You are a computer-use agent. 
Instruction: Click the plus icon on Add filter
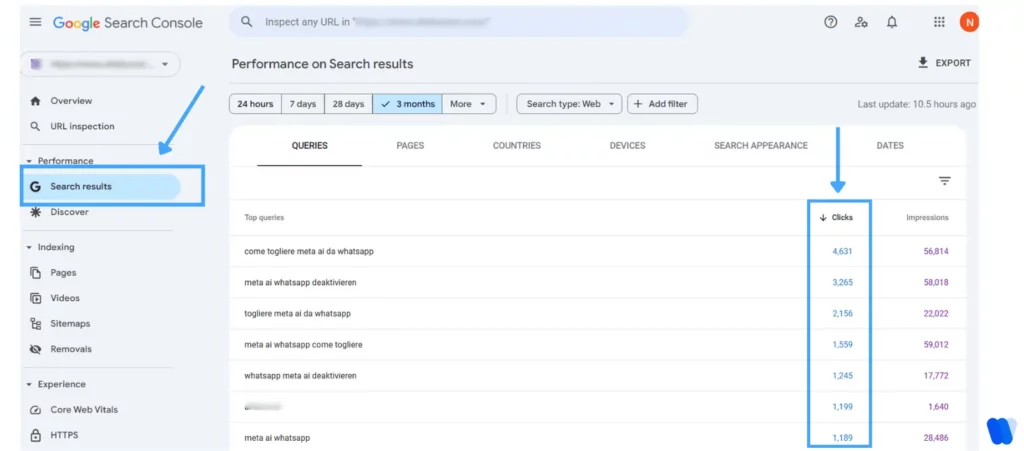coord(638,104)
